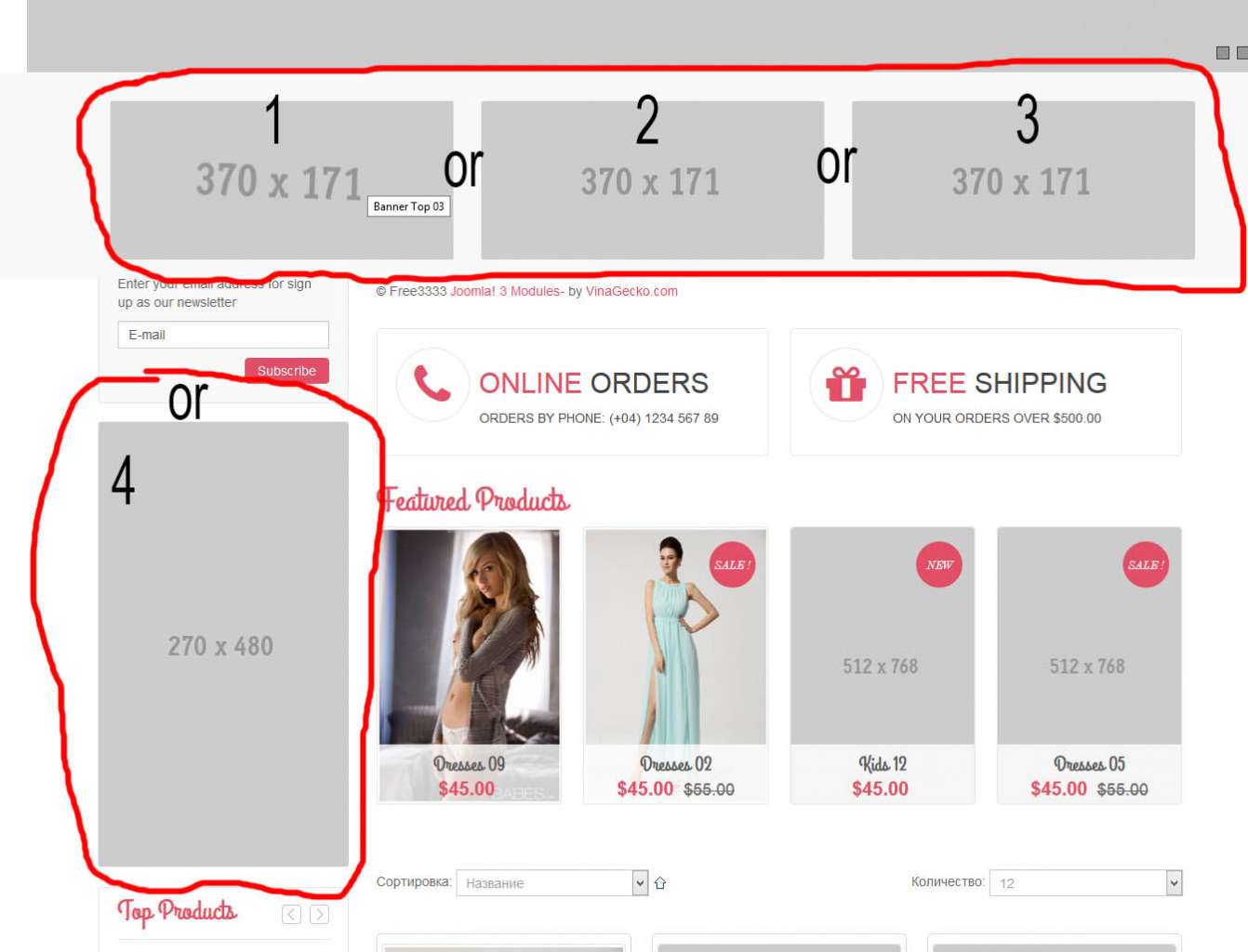Image resolution: width=1248 pixels, height=952 pixels.
Task: Click the phone icon beside Online Orders
Action: (432, 384)
